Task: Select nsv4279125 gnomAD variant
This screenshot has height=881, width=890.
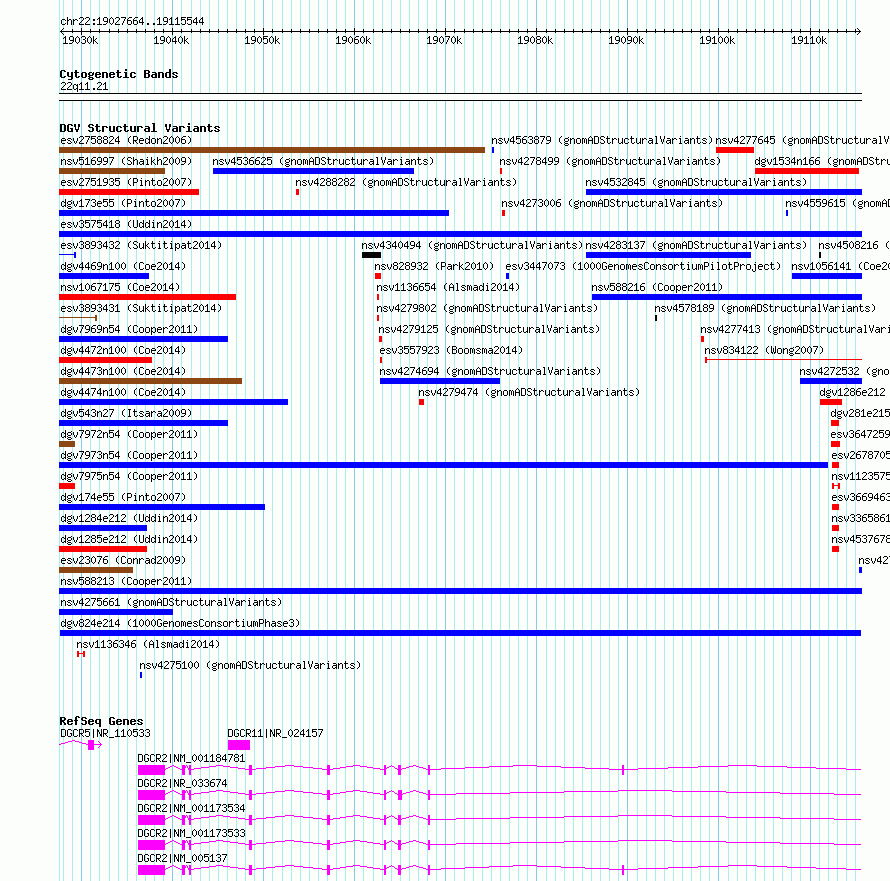Action: point(489,329)
